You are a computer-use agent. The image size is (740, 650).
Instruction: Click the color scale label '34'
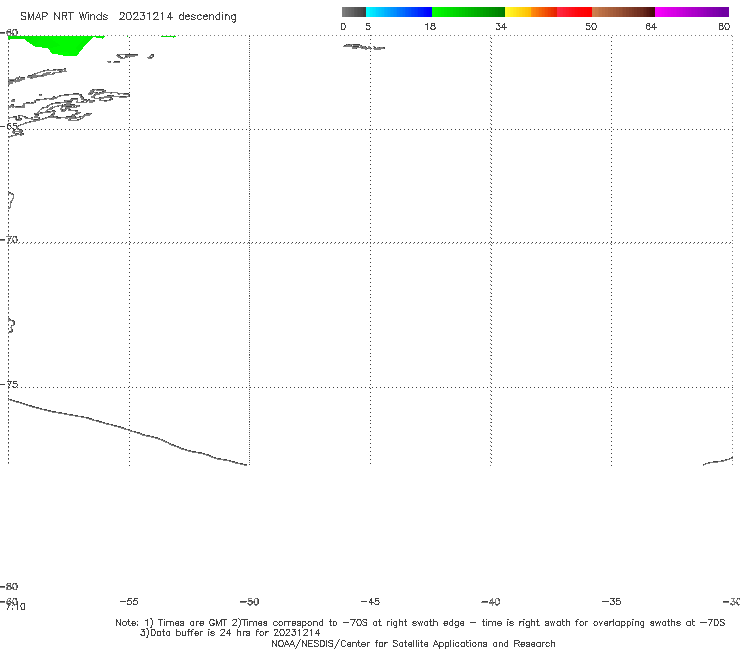click(501, 26)
